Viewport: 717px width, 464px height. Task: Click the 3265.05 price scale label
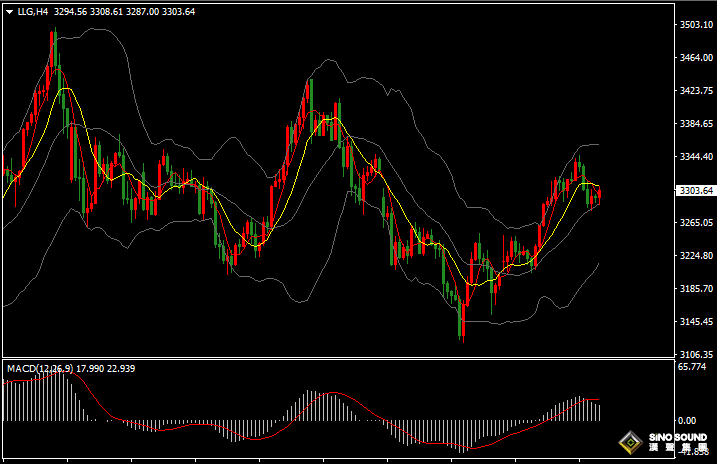[x=694, y=223]
